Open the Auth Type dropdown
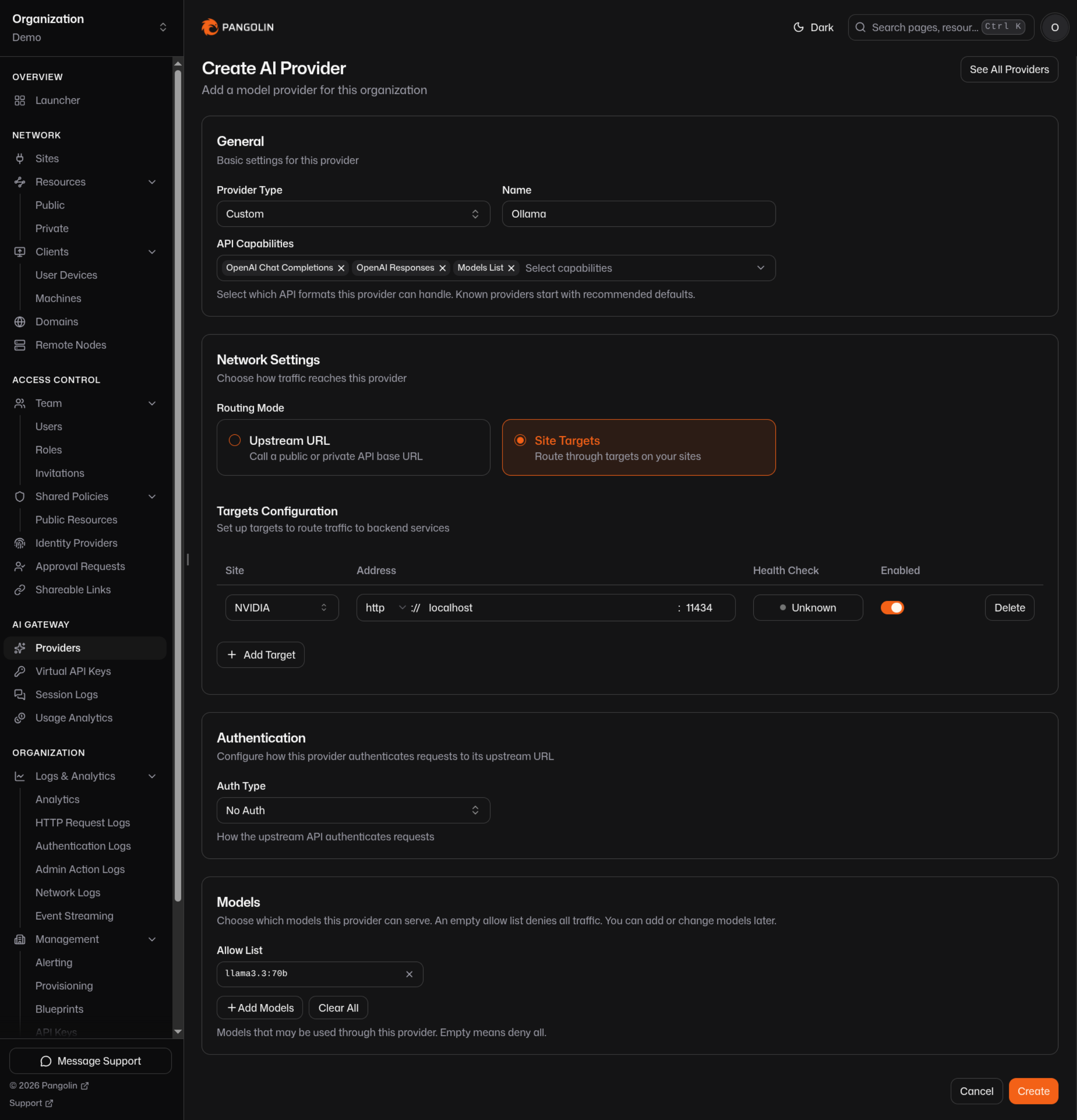The width and height of the screenshot is (1077, 1120). coord(353,810)
